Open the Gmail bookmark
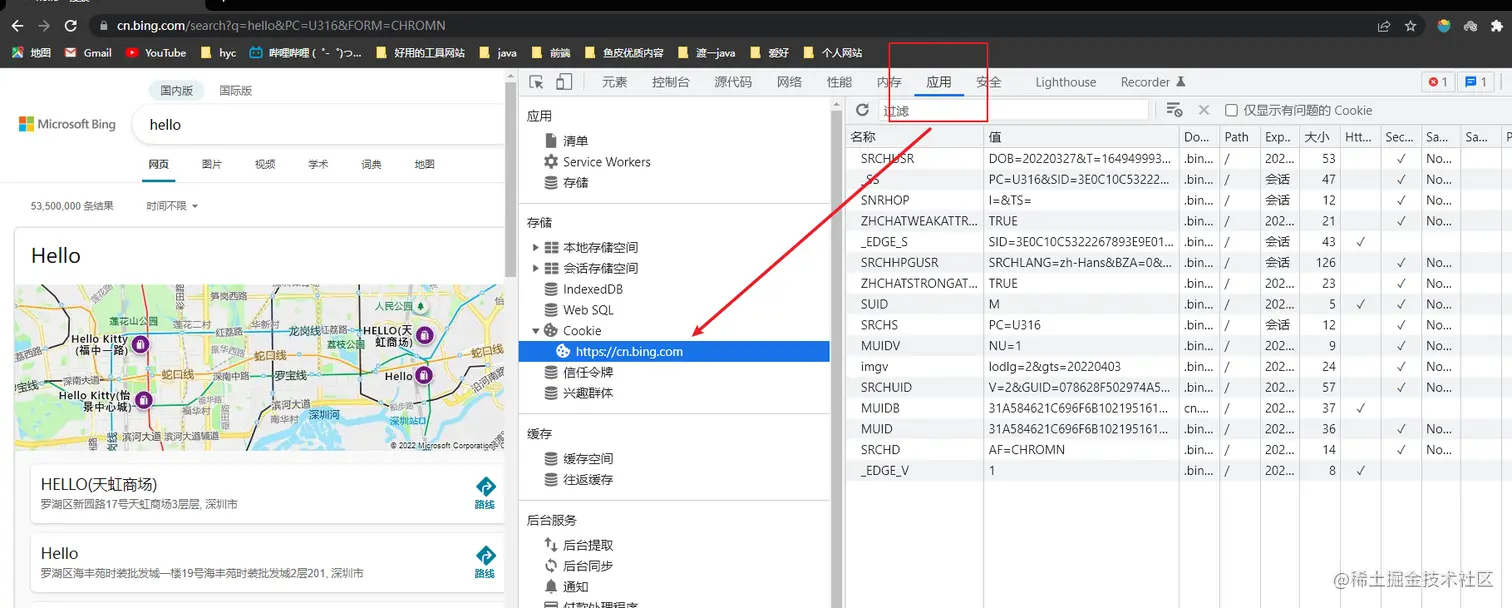This screenshot has height=608, width=1512. coord(88,52)
